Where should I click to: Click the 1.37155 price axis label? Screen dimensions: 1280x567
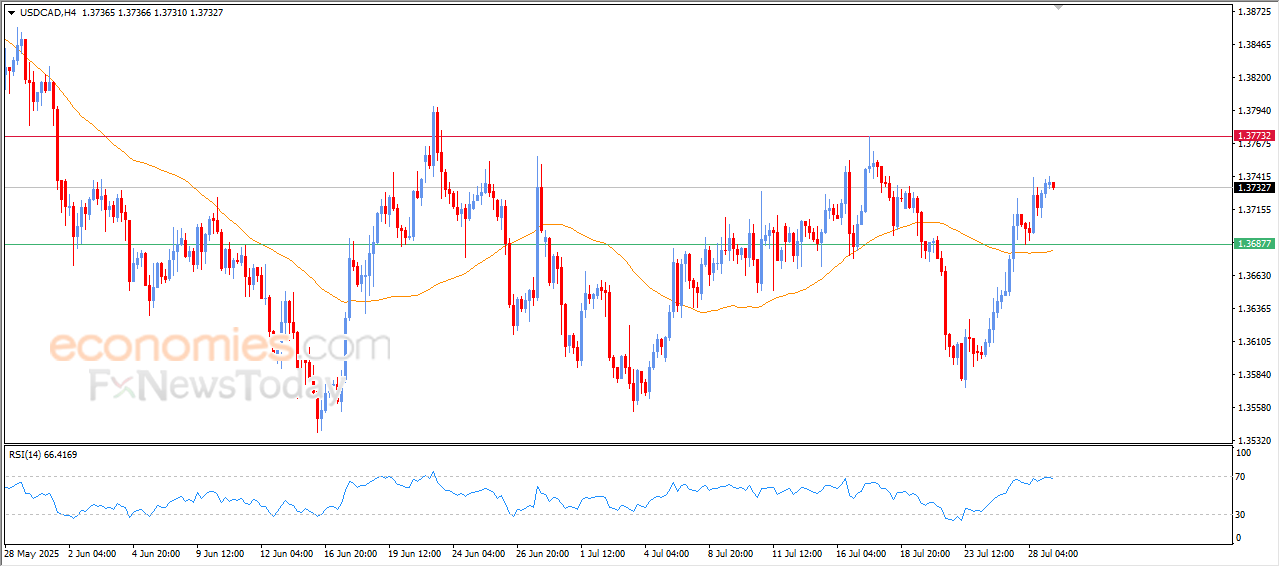[1254, 210]
